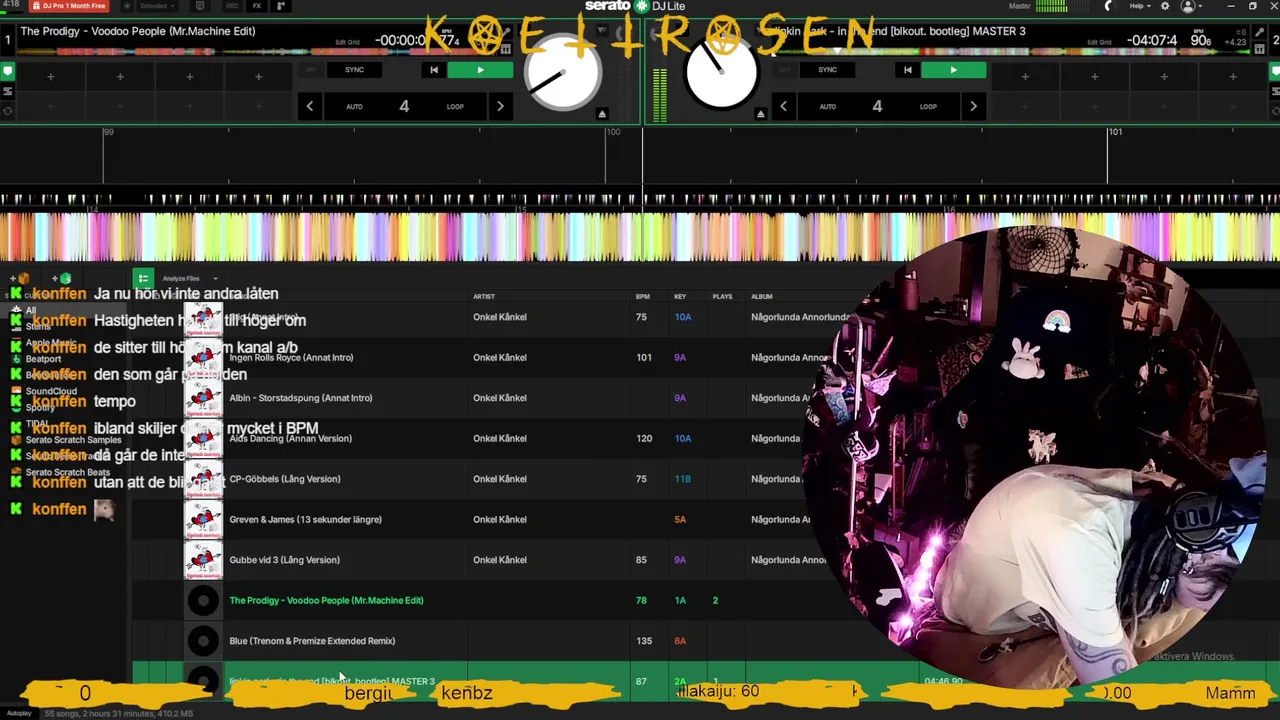Toggle SYNC on deck 2
Viewport: 1280px width, 720px height.
827,70
